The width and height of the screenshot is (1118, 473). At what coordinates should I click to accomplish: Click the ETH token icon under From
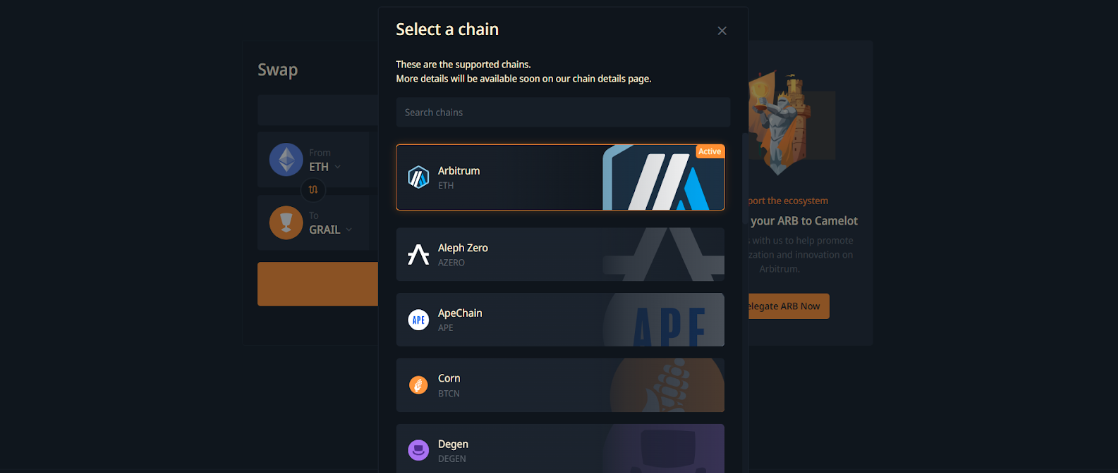pyautogui.click(x=286, y=159)
